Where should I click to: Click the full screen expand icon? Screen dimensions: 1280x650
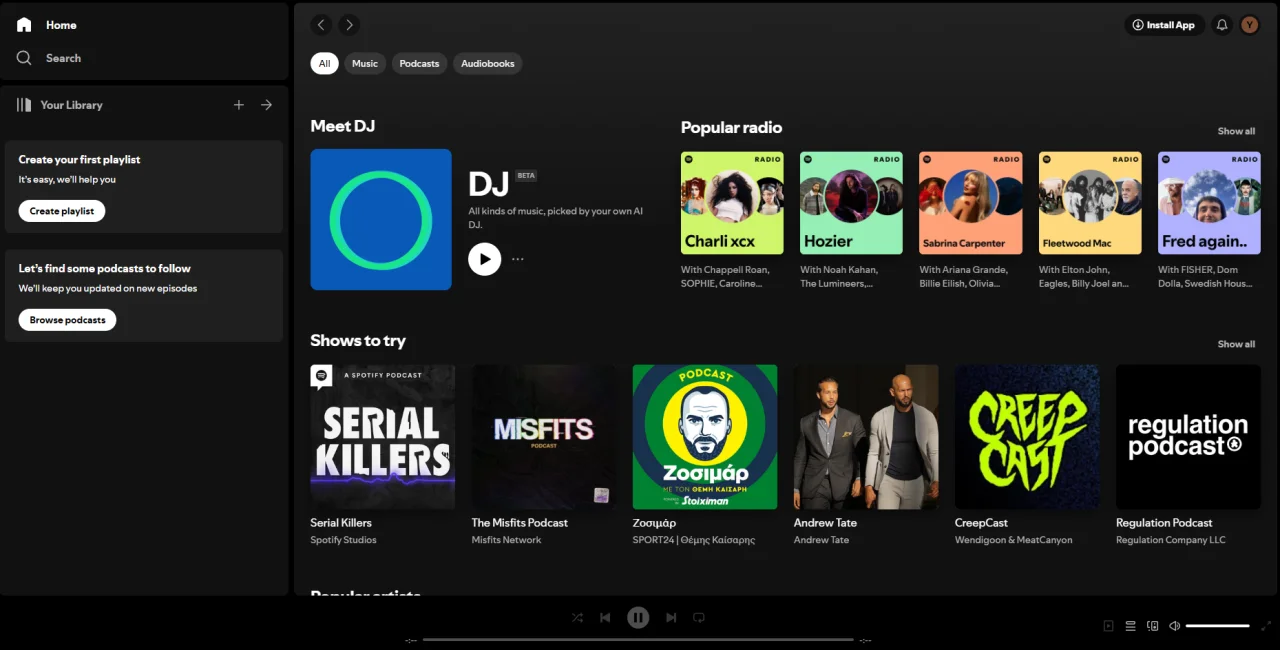click(x=1266, y=626)
